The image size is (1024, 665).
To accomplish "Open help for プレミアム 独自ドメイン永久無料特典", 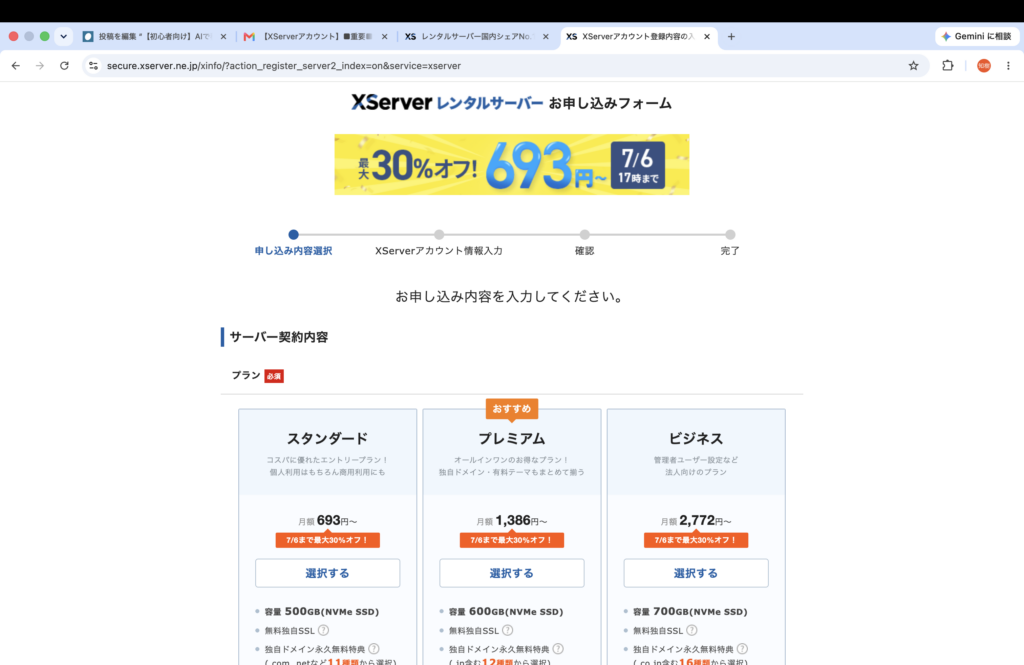I will [558, 649].
